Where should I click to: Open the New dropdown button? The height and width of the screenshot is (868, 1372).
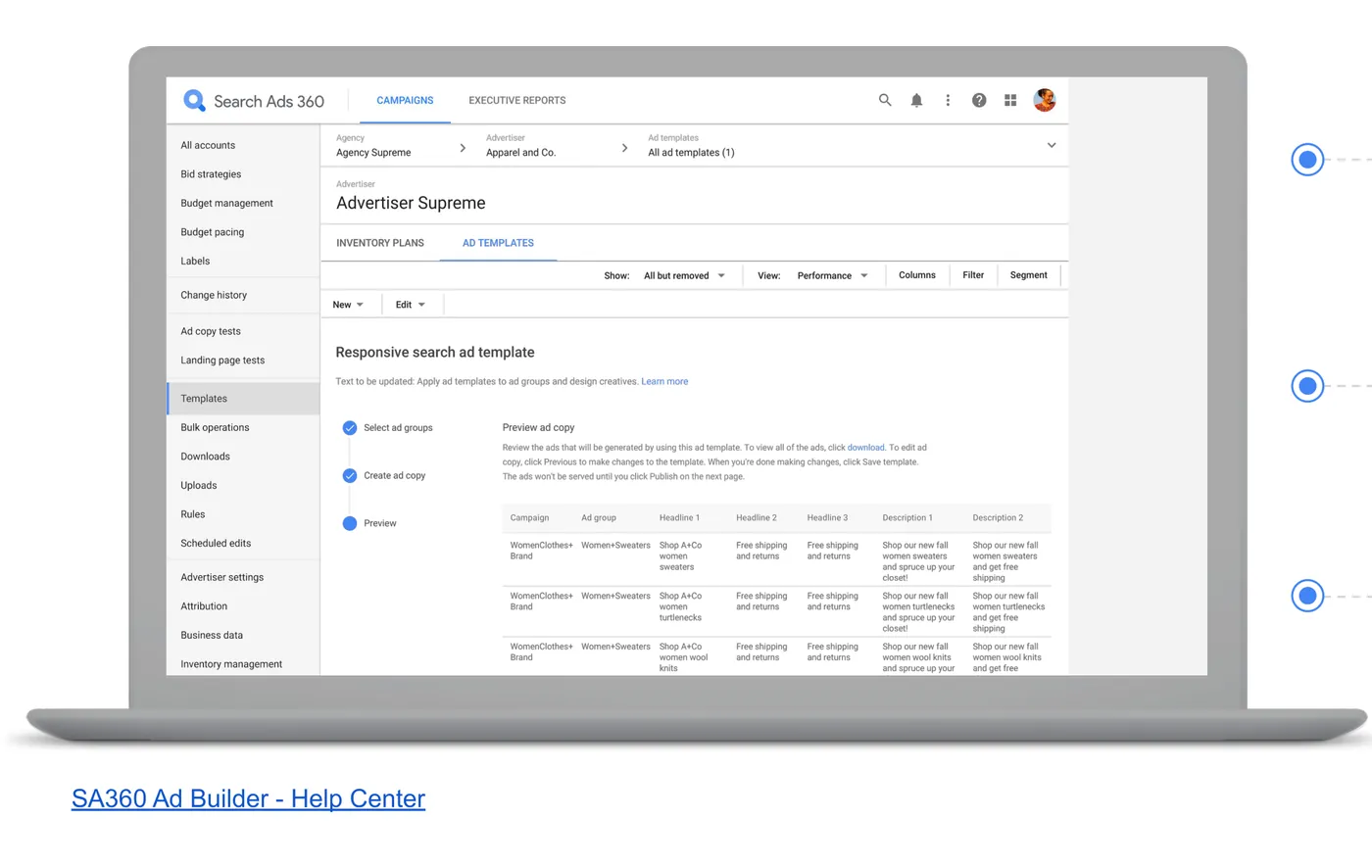point(348,305)
